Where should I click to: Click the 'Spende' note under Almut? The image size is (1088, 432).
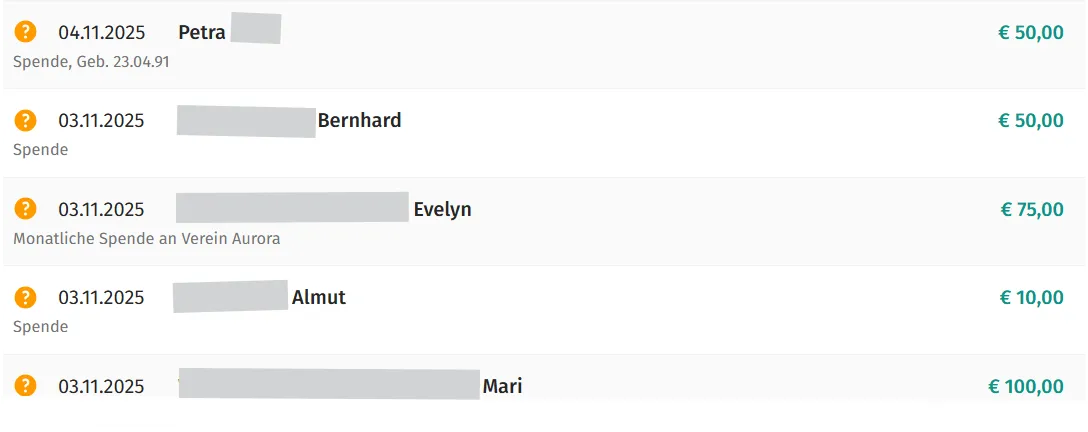pos(41,327)
